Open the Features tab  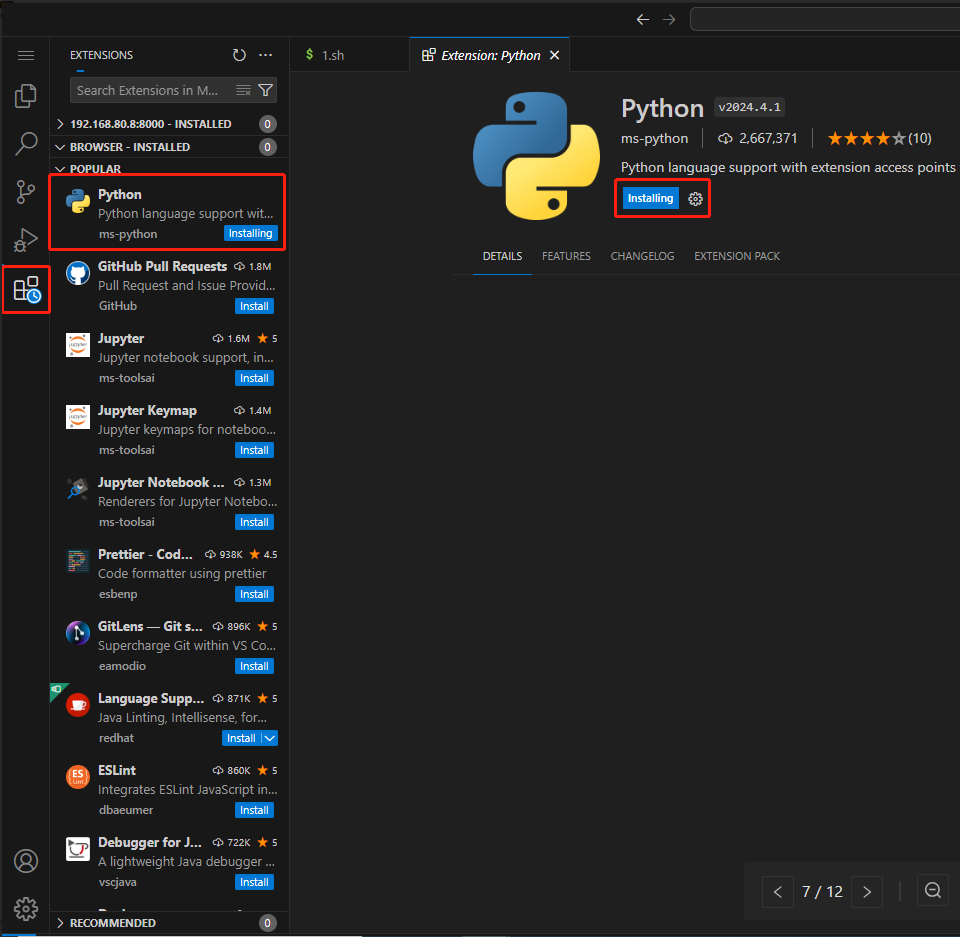pos(566,256)
